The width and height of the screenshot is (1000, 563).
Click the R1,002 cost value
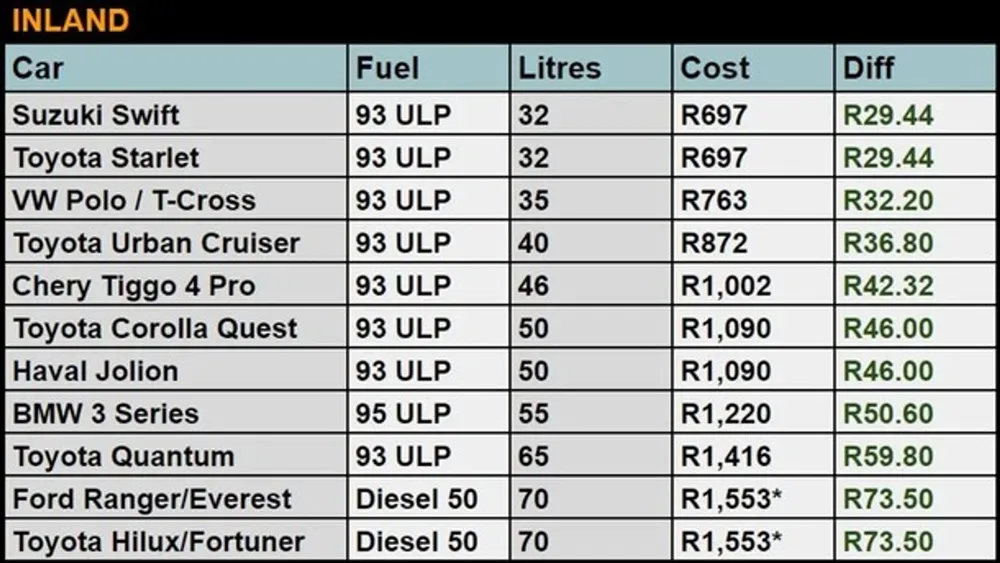coord(726,286)
